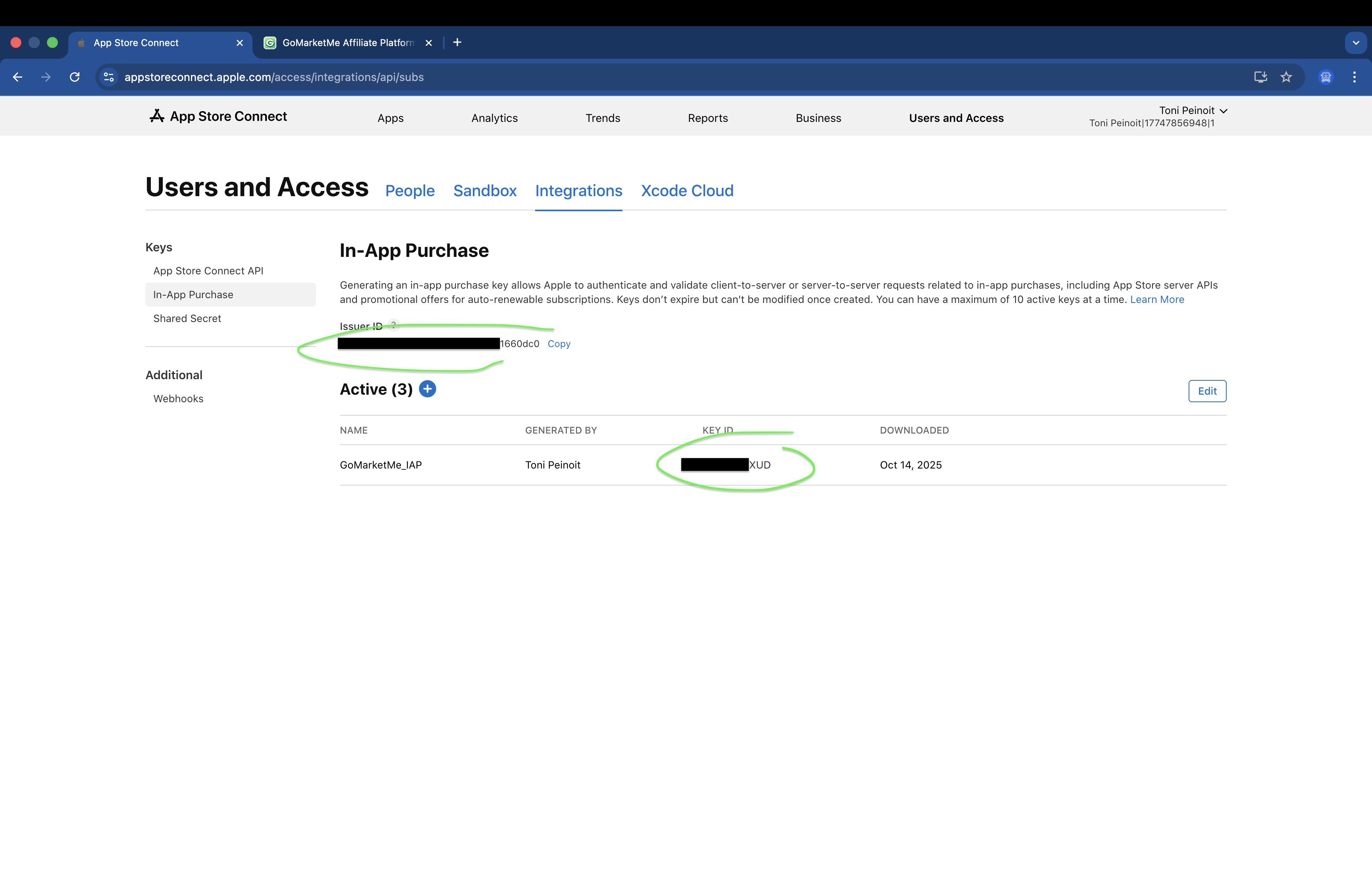Click the forward navigation arrow
Viewport: 1372px width, 887px height.
[x=46, y=77]
